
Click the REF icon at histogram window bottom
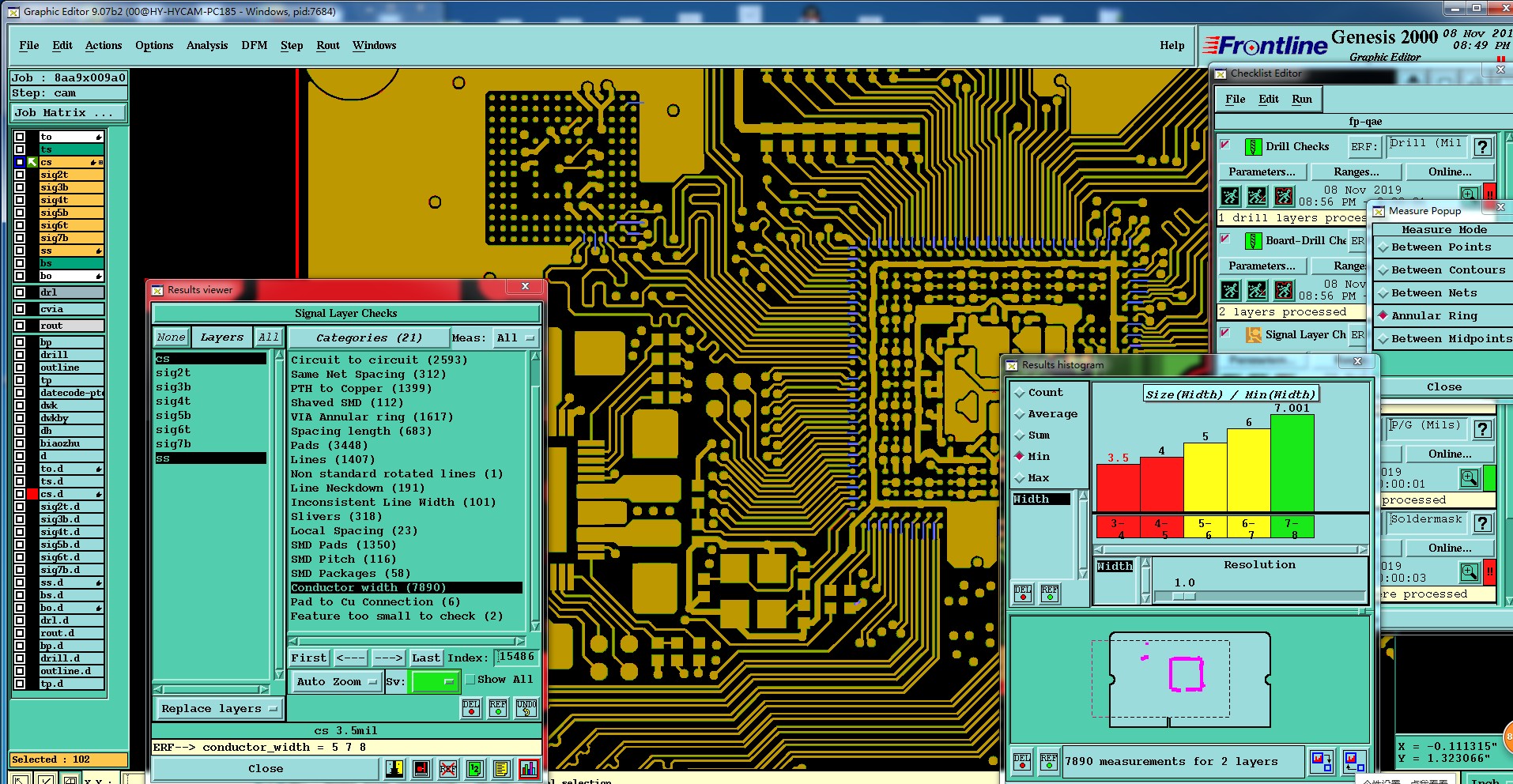1049,761
